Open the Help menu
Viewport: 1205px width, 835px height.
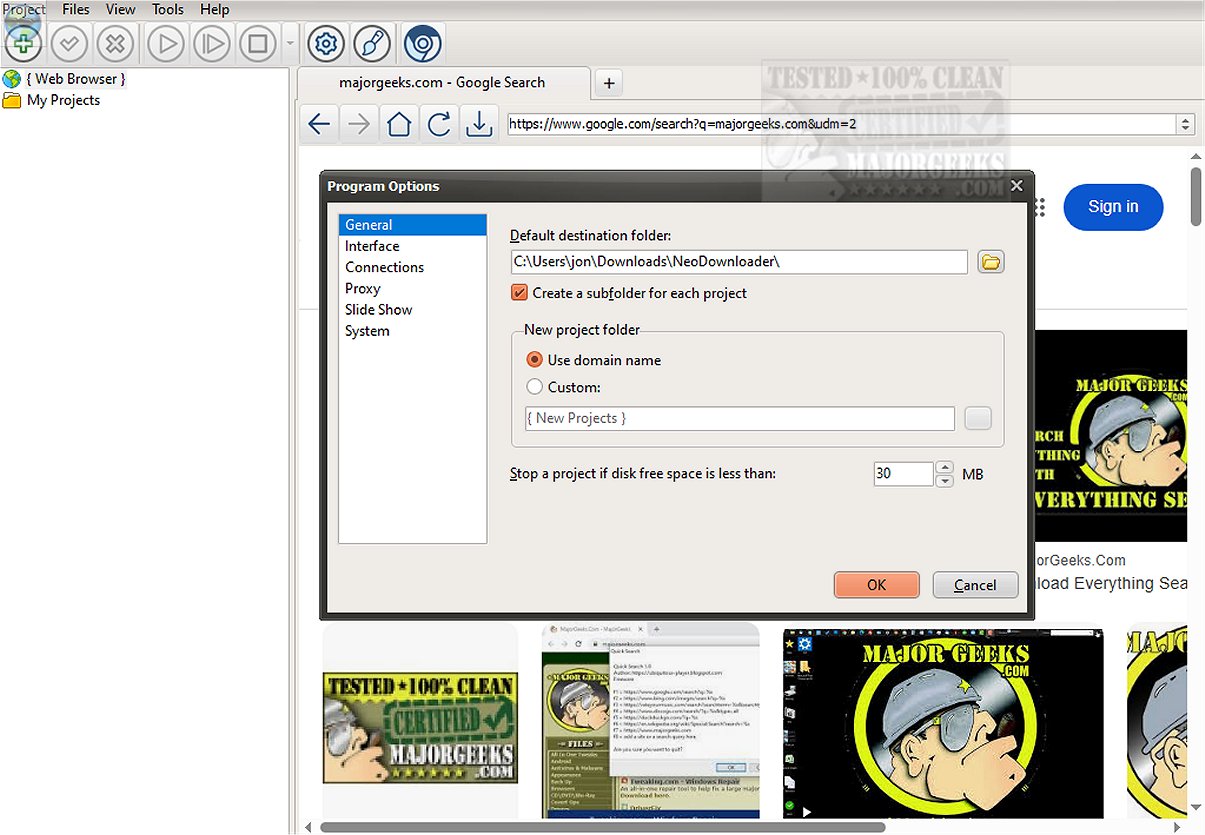click(215, 9)
